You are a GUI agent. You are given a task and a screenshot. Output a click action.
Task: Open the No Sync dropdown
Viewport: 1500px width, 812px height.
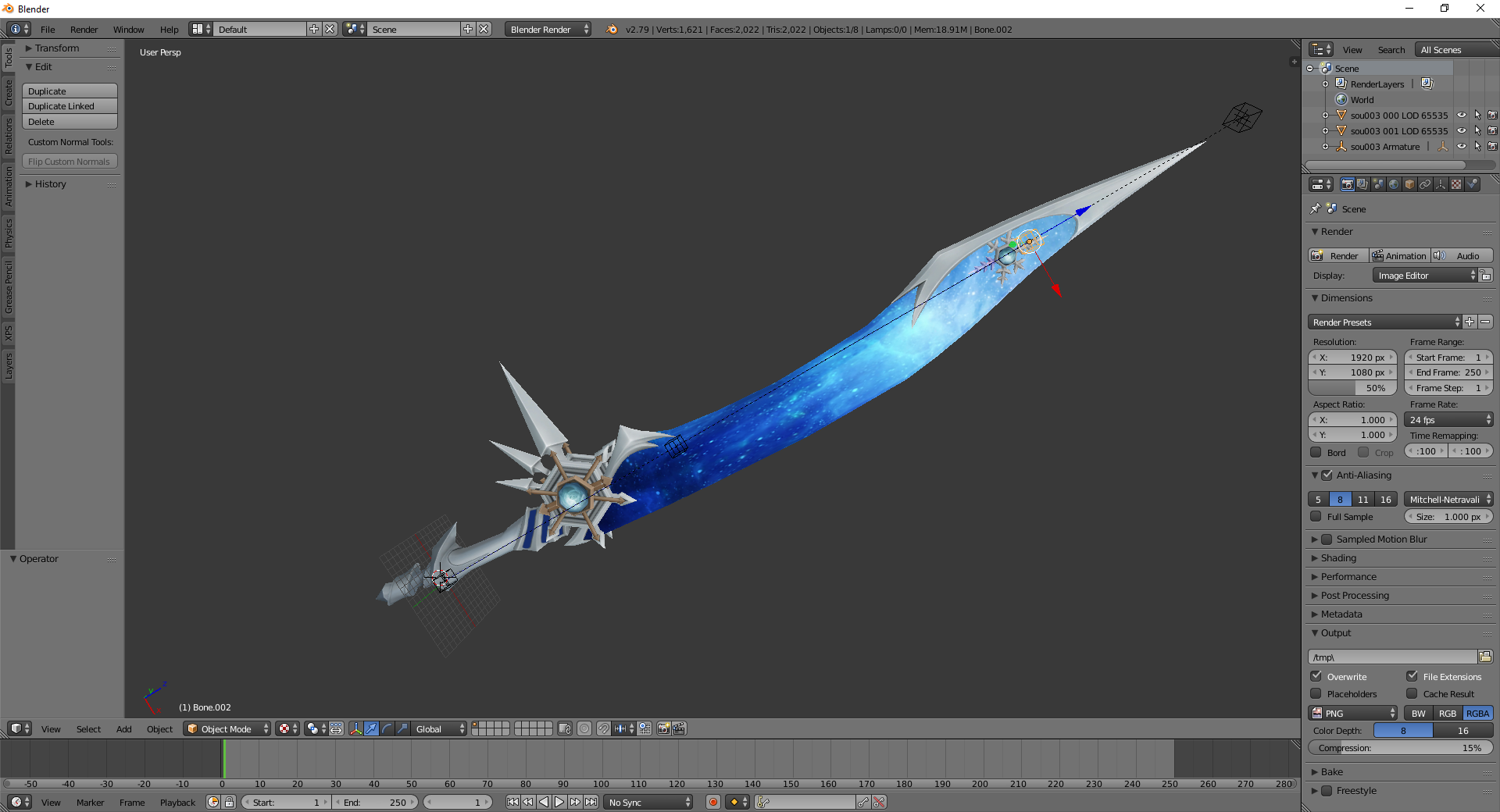coord(648,802)
